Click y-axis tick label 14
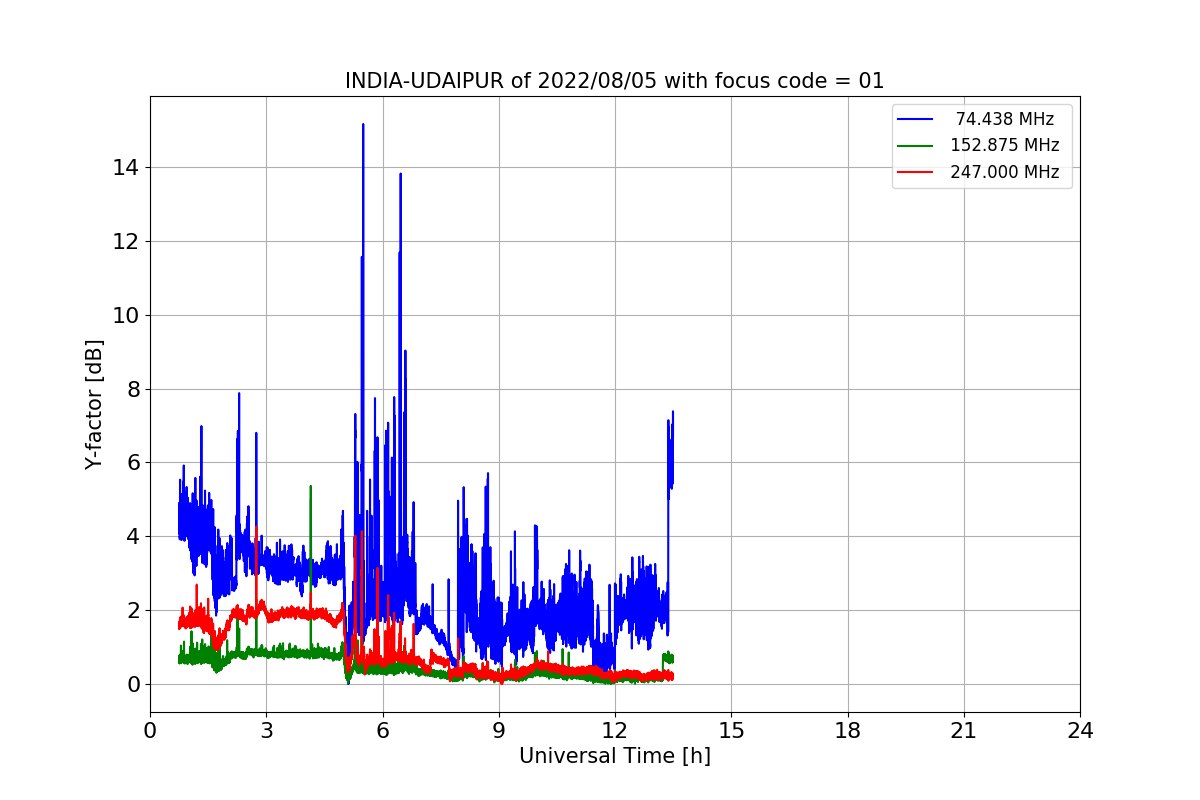This screenshot has width=1200, height=800. pos(127,167)
